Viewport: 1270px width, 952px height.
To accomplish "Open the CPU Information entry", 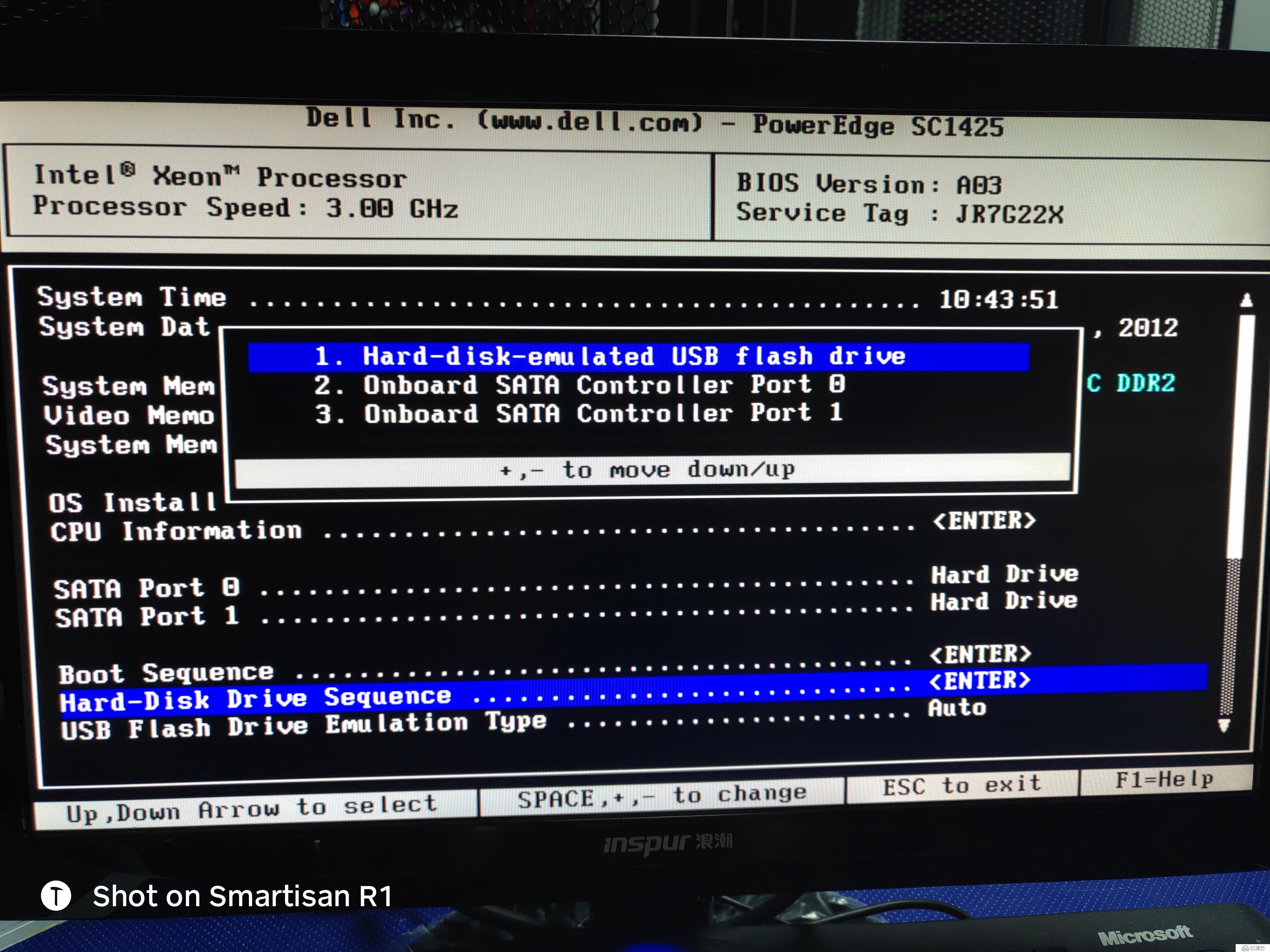I will pos(543,526).
